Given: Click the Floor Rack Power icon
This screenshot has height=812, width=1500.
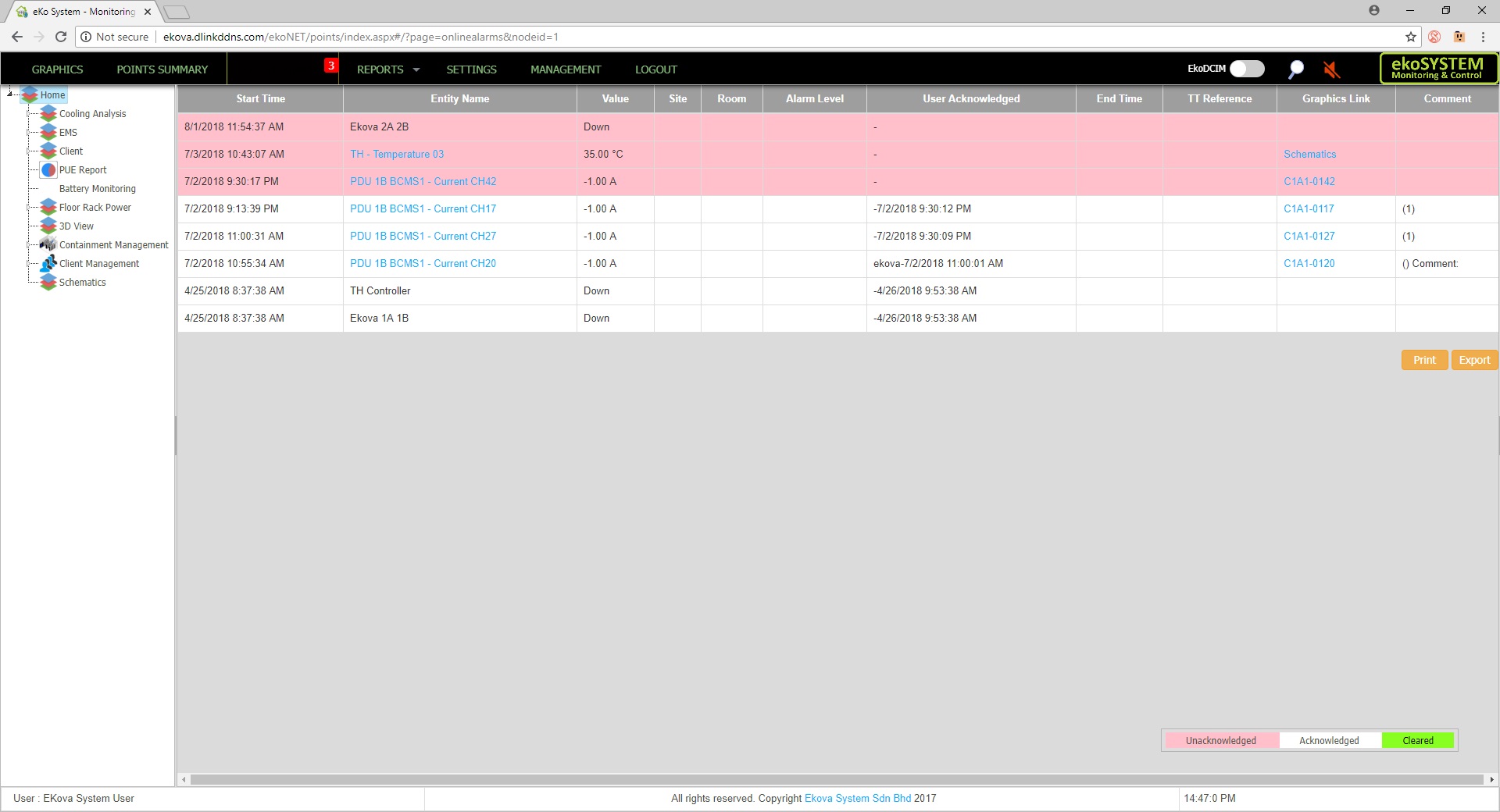Looking at the screenshot, I should (x=48, y=207).
